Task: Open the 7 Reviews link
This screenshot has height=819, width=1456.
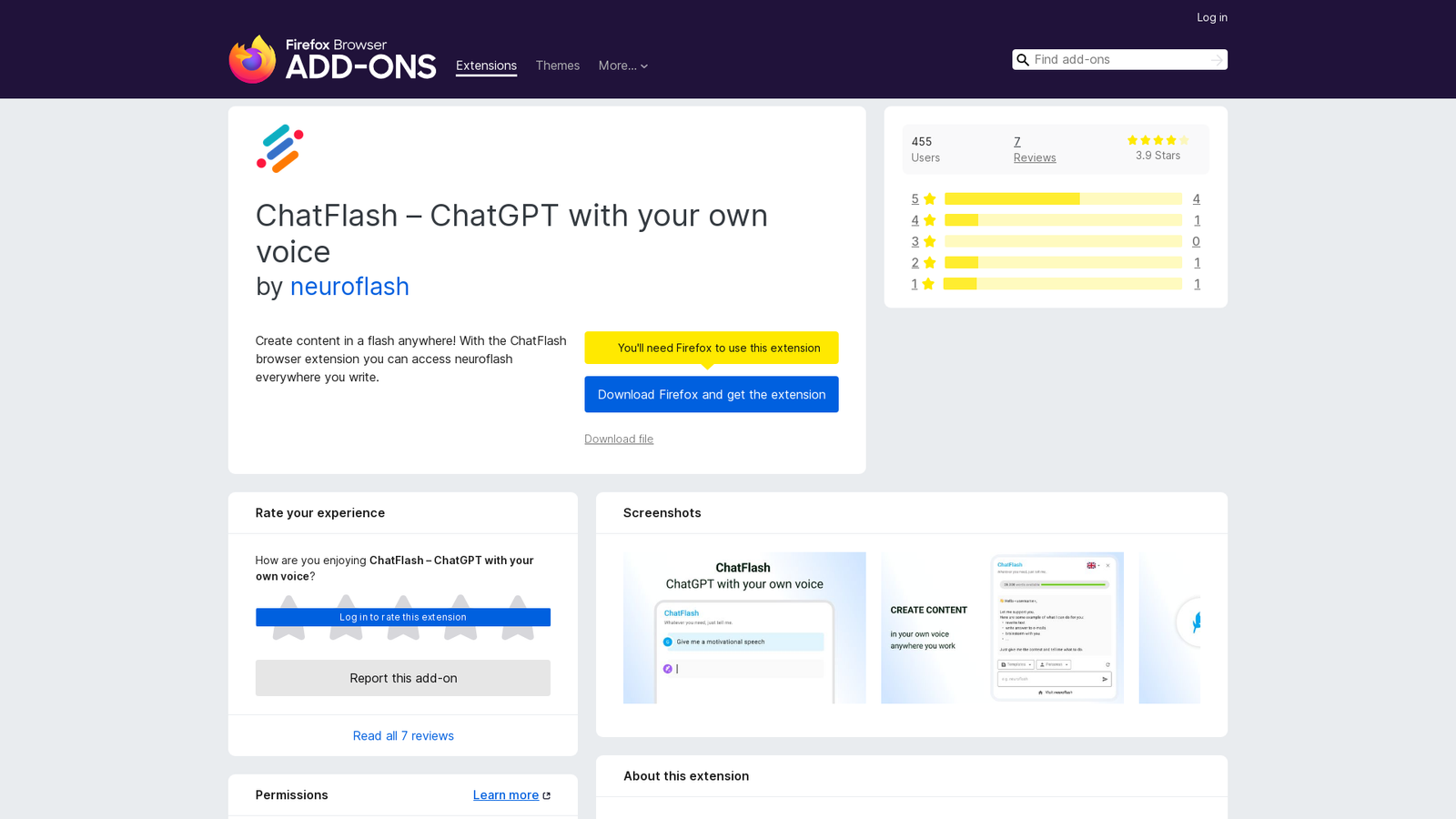Action: pyautogui.click(x=1035, y=149)
